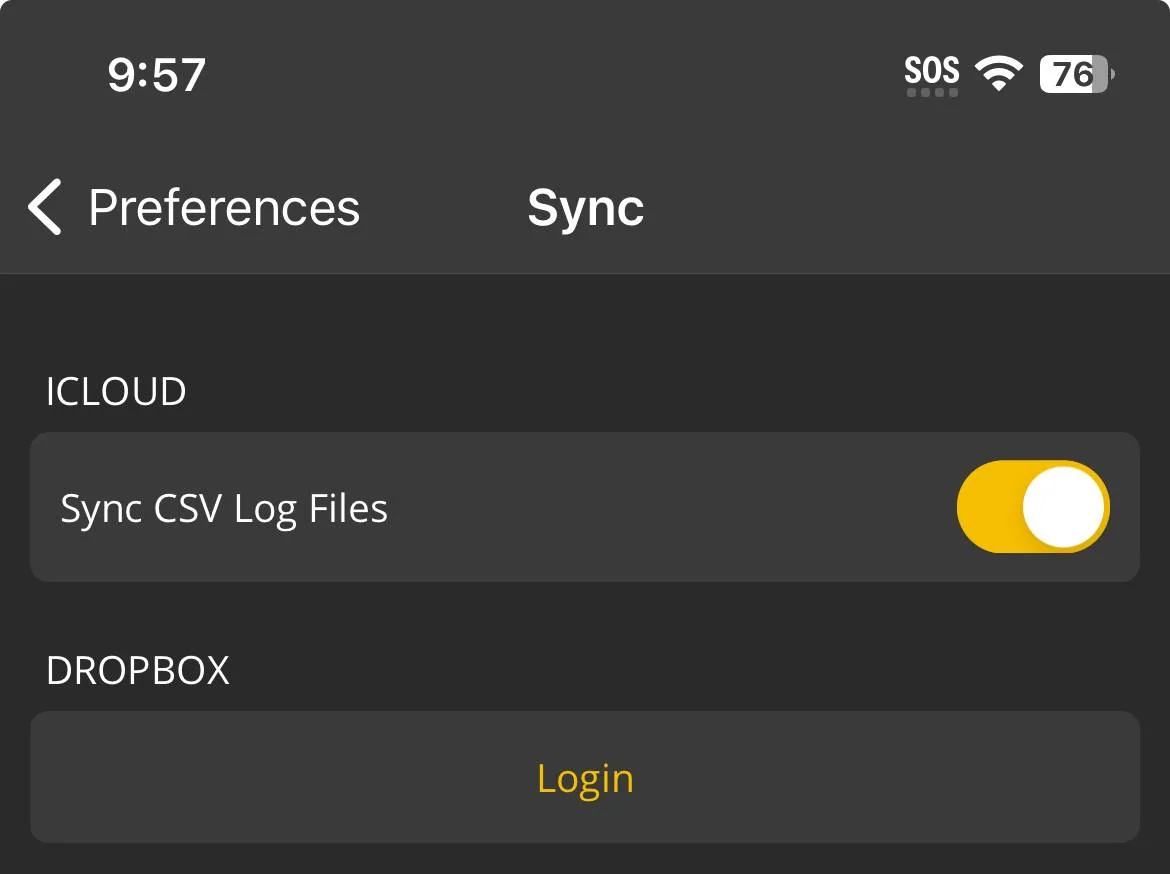Tap the yellow track of the sync switch
This screenshot has width=1170, height=874.
point(987,507)
